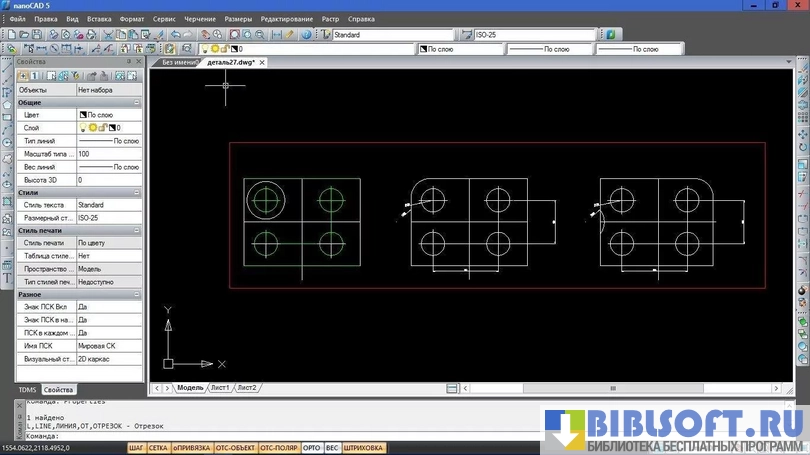Click the blue Help icon
This screenshot has height=455, width=810.
pyautogui.click(x=307, y=34)
